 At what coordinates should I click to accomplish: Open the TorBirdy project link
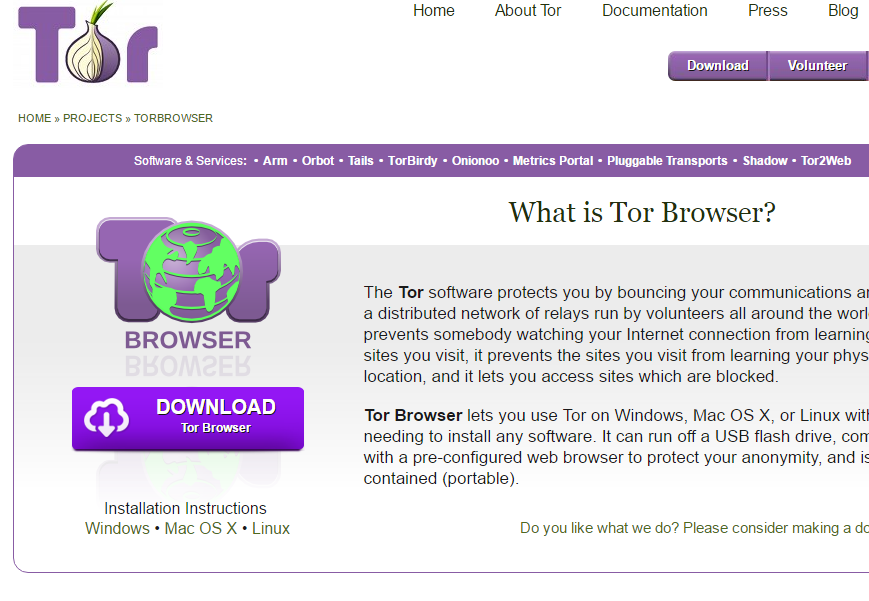[x=412, y=161]
